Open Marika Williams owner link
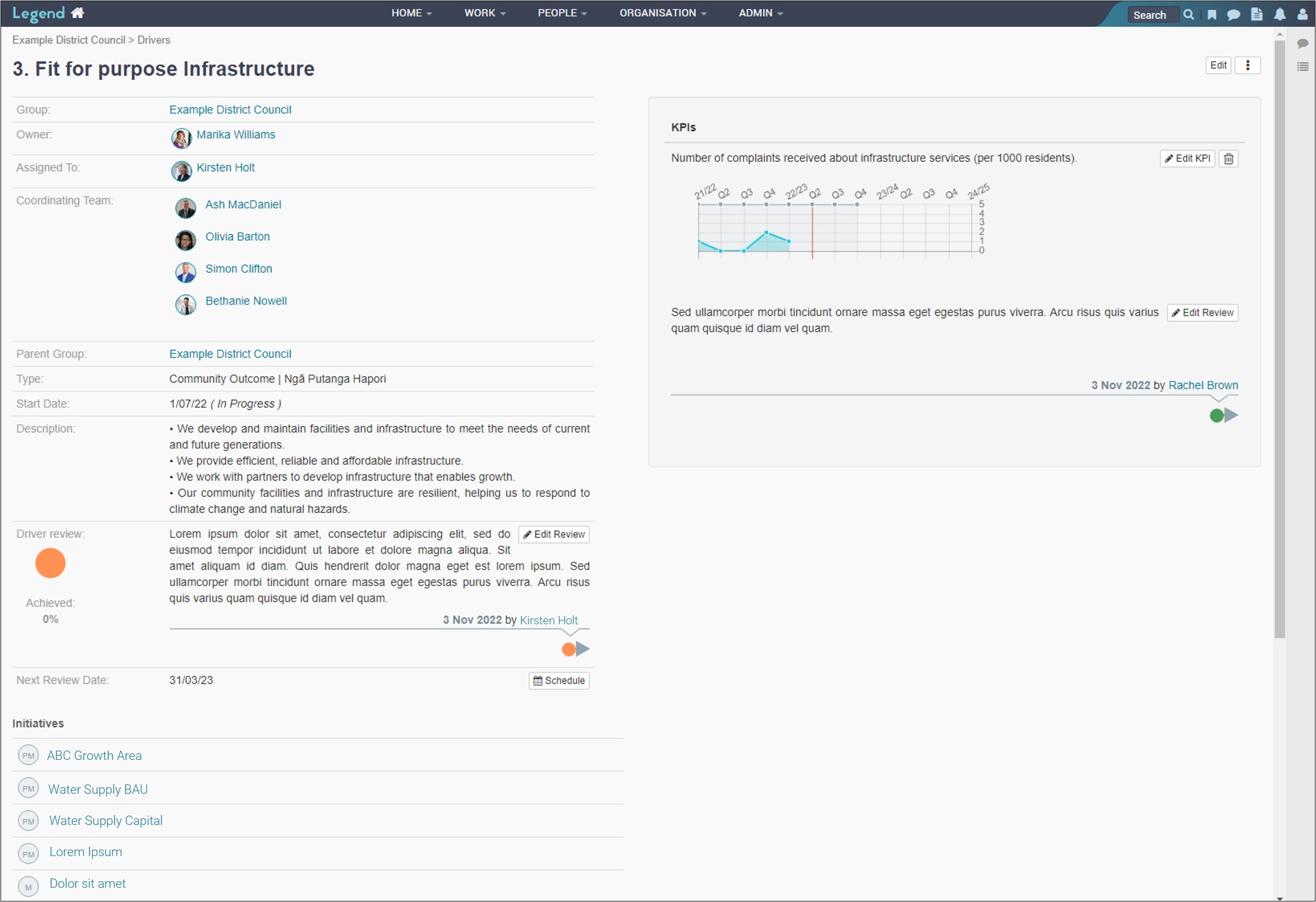Image resolution: width=1316 pixels, height=902 pixels. tap(236, 135)
